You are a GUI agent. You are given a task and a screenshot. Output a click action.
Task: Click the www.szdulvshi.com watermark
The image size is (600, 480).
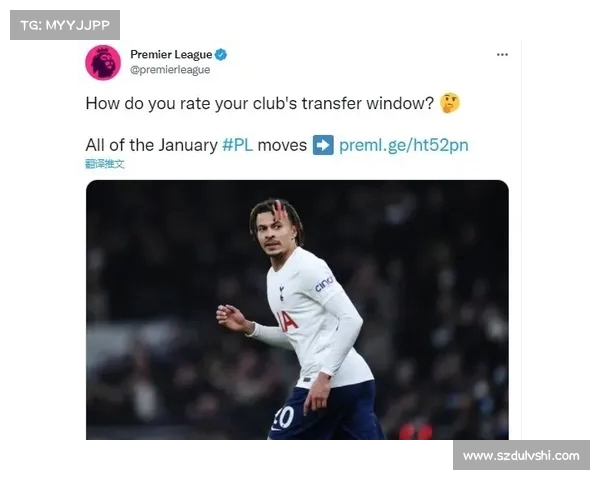(521, 455)
